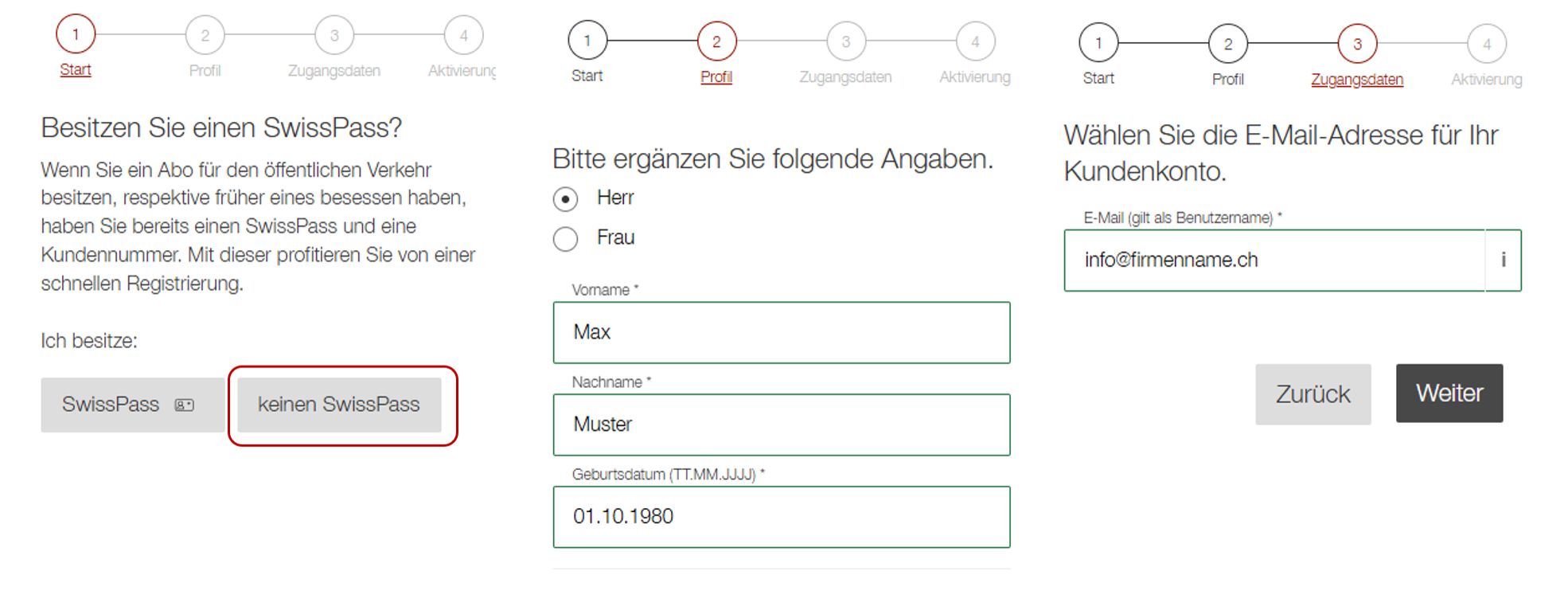1568x603 pixels.
Task: Click the Geburtsdatum field showing 01.10.1980
Action: [782, 517]
